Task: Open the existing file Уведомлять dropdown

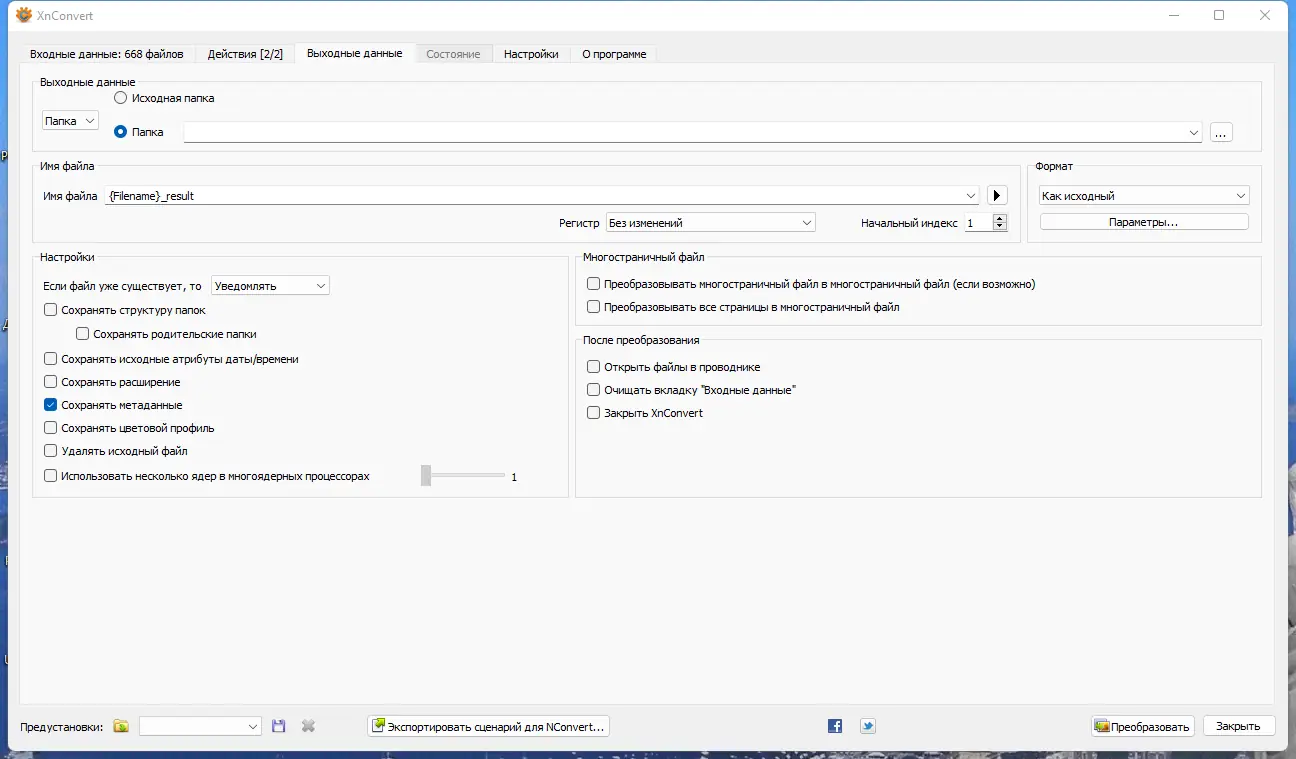Action: (270, 286)
